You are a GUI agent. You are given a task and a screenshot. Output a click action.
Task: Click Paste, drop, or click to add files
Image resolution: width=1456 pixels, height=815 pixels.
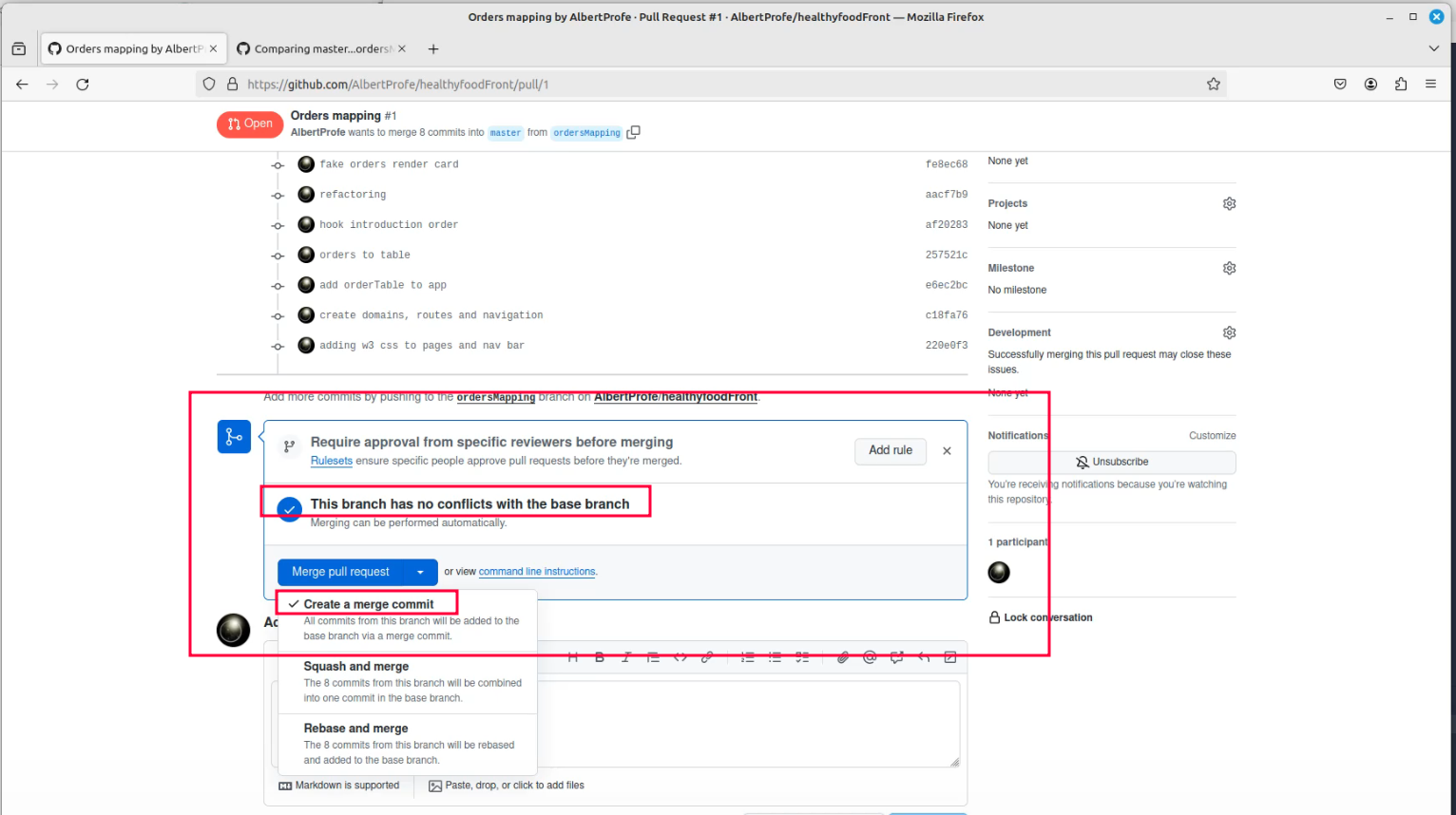tap(507, 786)
